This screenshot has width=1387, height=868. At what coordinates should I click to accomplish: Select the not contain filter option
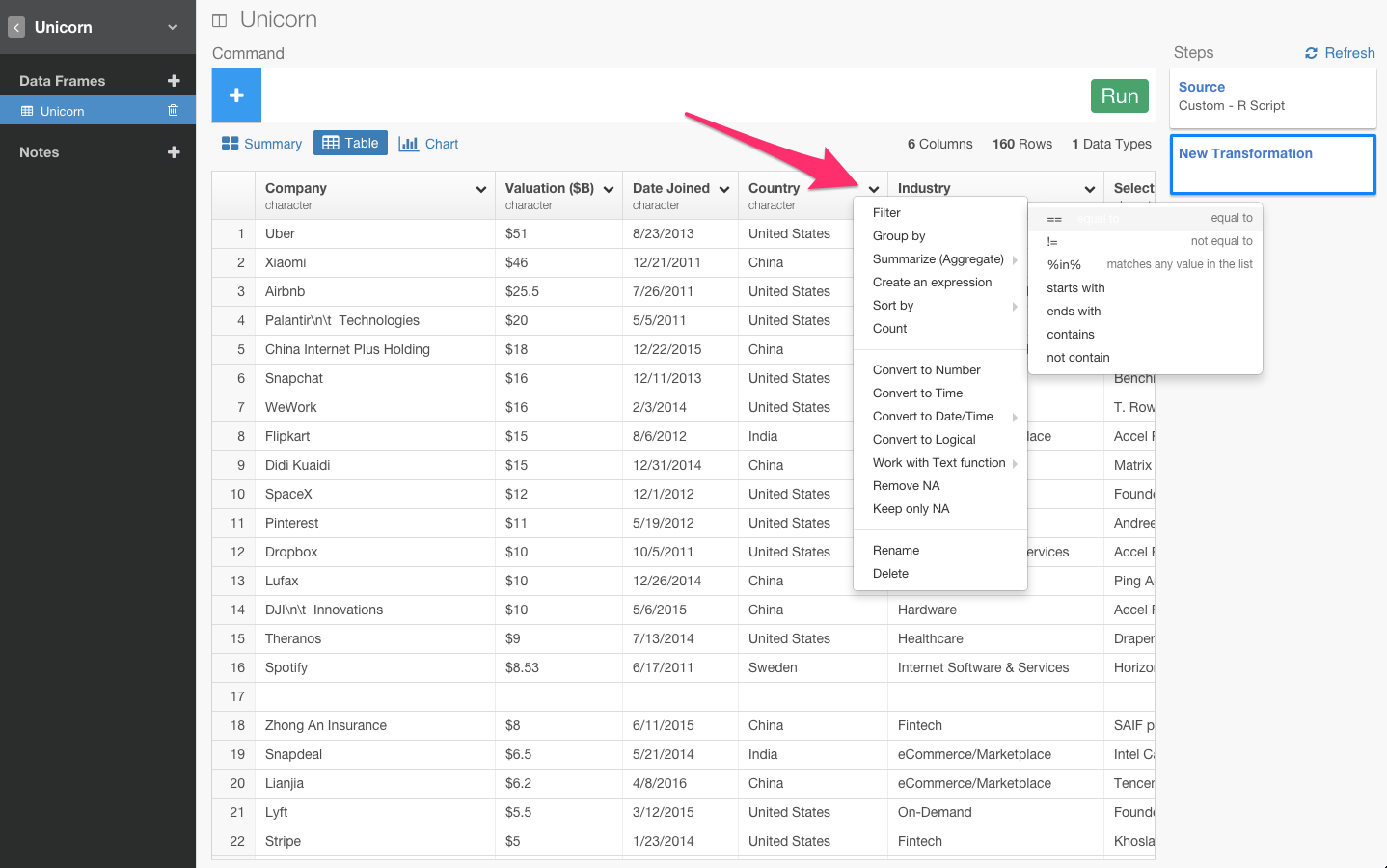pyautogui.click(x=1145, y=358)
